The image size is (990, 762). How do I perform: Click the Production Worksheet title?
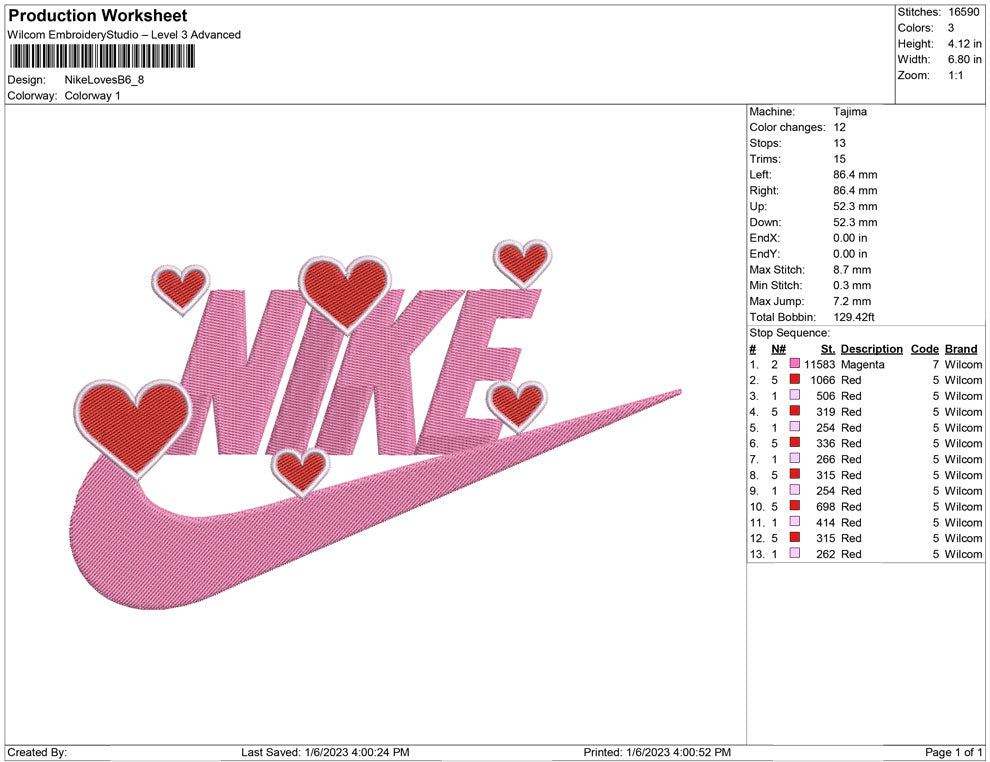(96, 16)
